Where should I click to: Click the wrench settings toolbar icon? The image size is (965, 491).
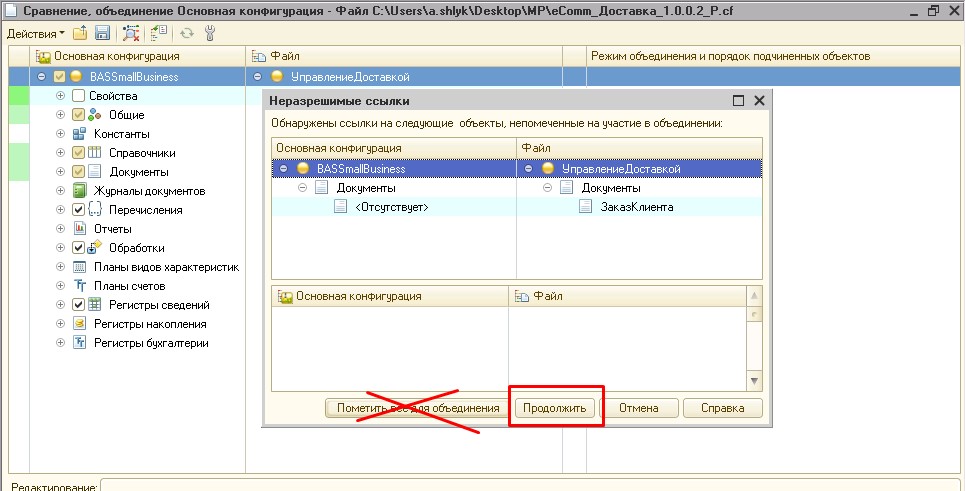209,33
